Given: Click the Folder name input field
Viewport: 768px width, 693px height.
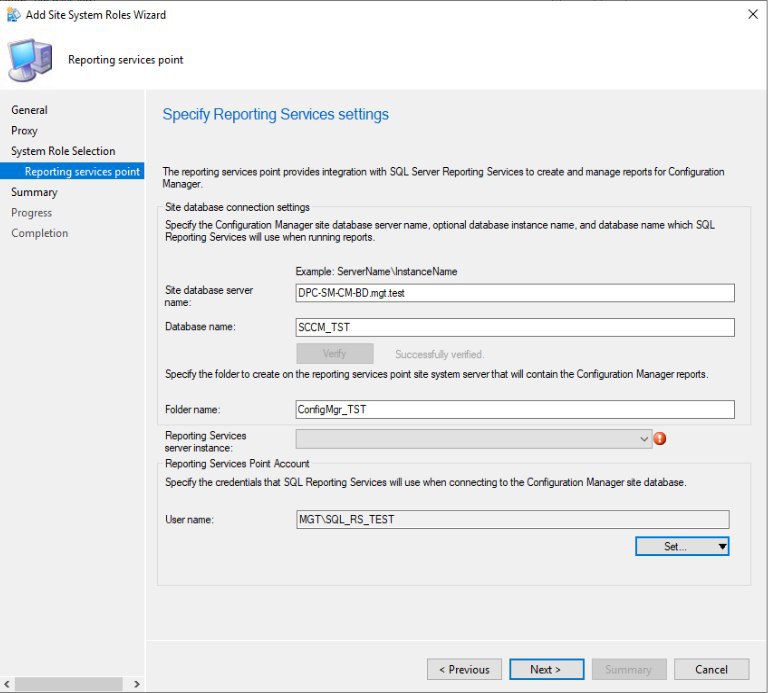Looking at the screenshot, I should click(515, 409).
